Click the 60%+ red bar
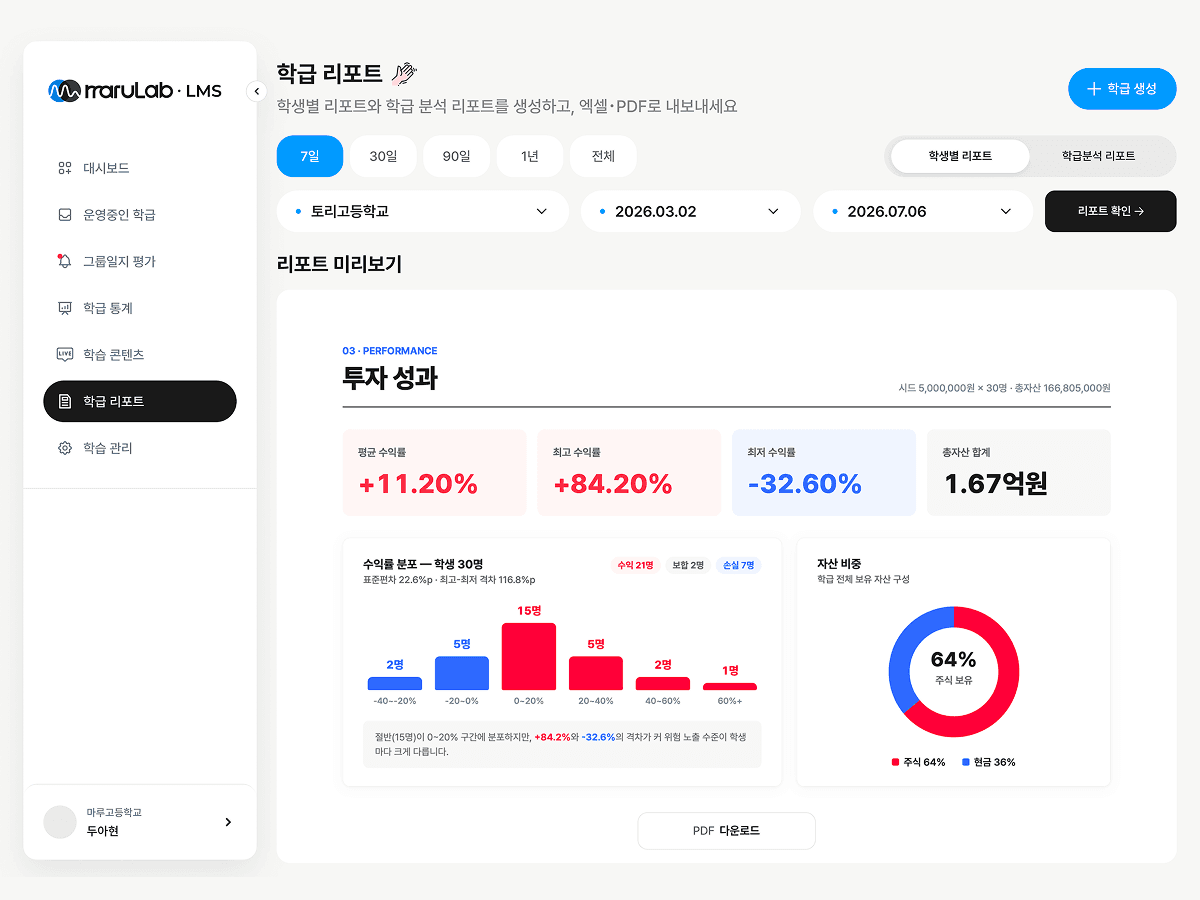The image size is (1200, 900). point(730,686)
